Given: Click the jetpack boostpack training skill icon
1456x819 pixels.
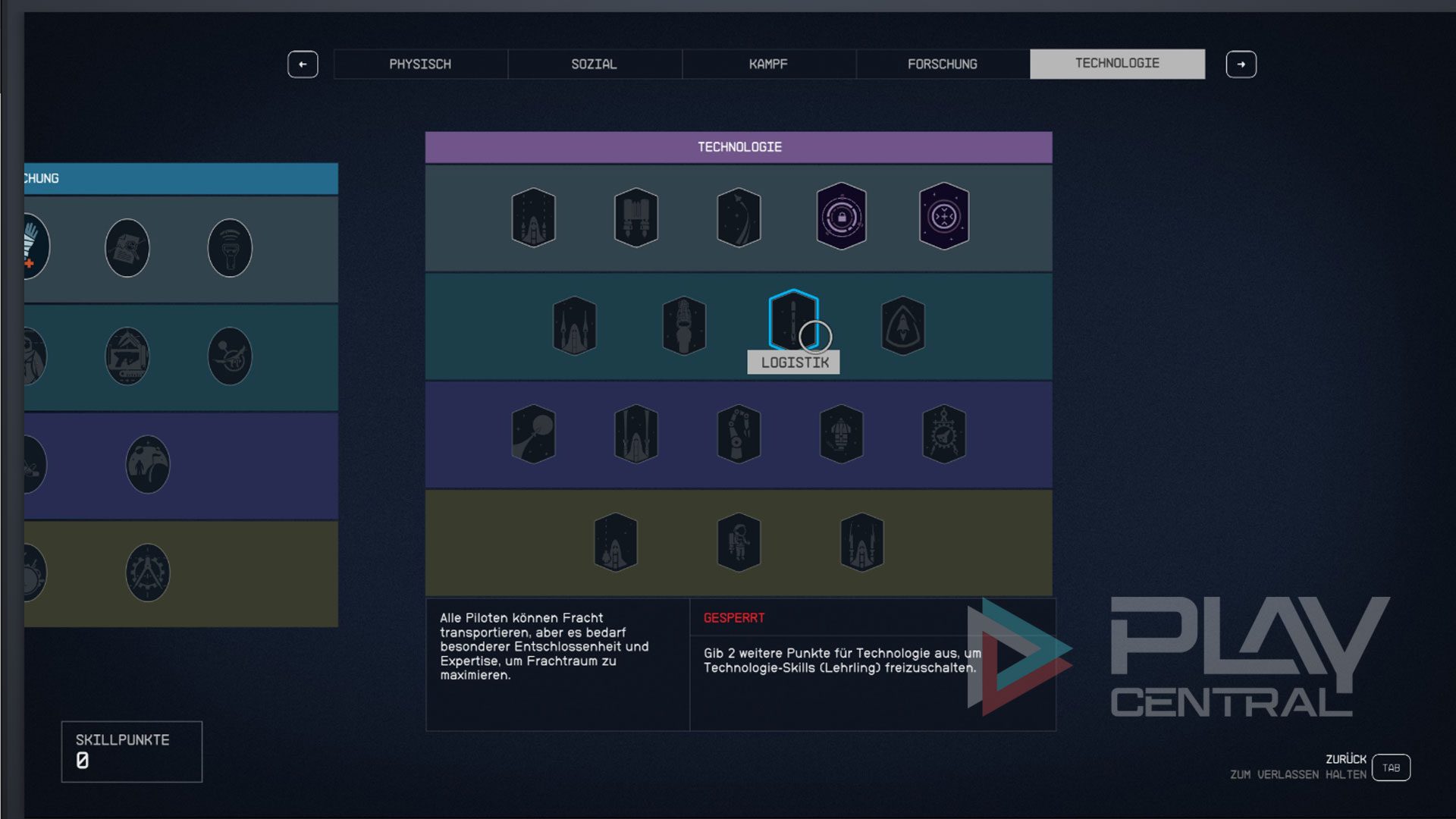Looking at the screenshot, I should click(635, 217).
